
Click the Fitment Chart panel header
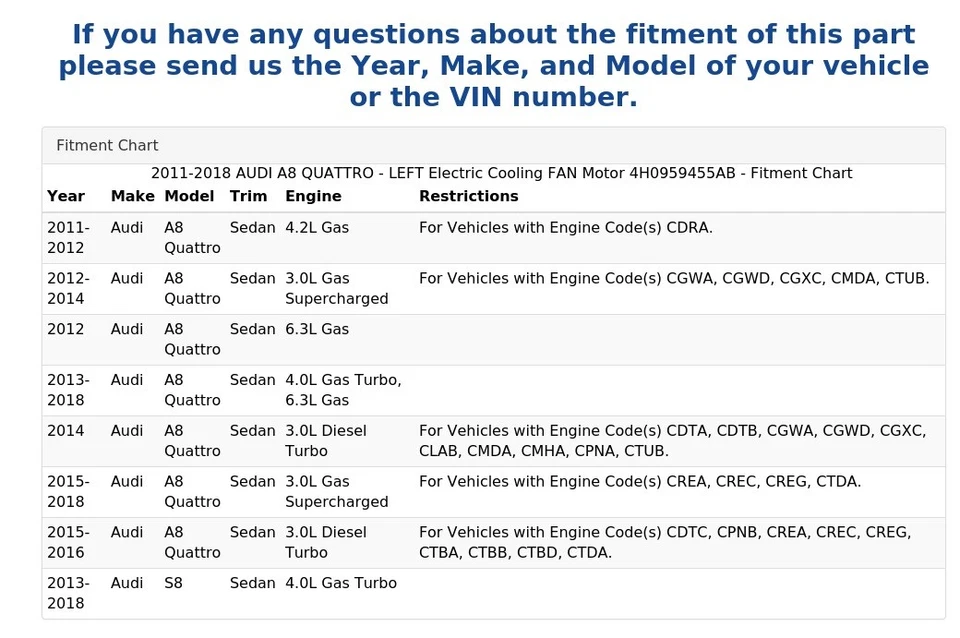tap(107, 145)
